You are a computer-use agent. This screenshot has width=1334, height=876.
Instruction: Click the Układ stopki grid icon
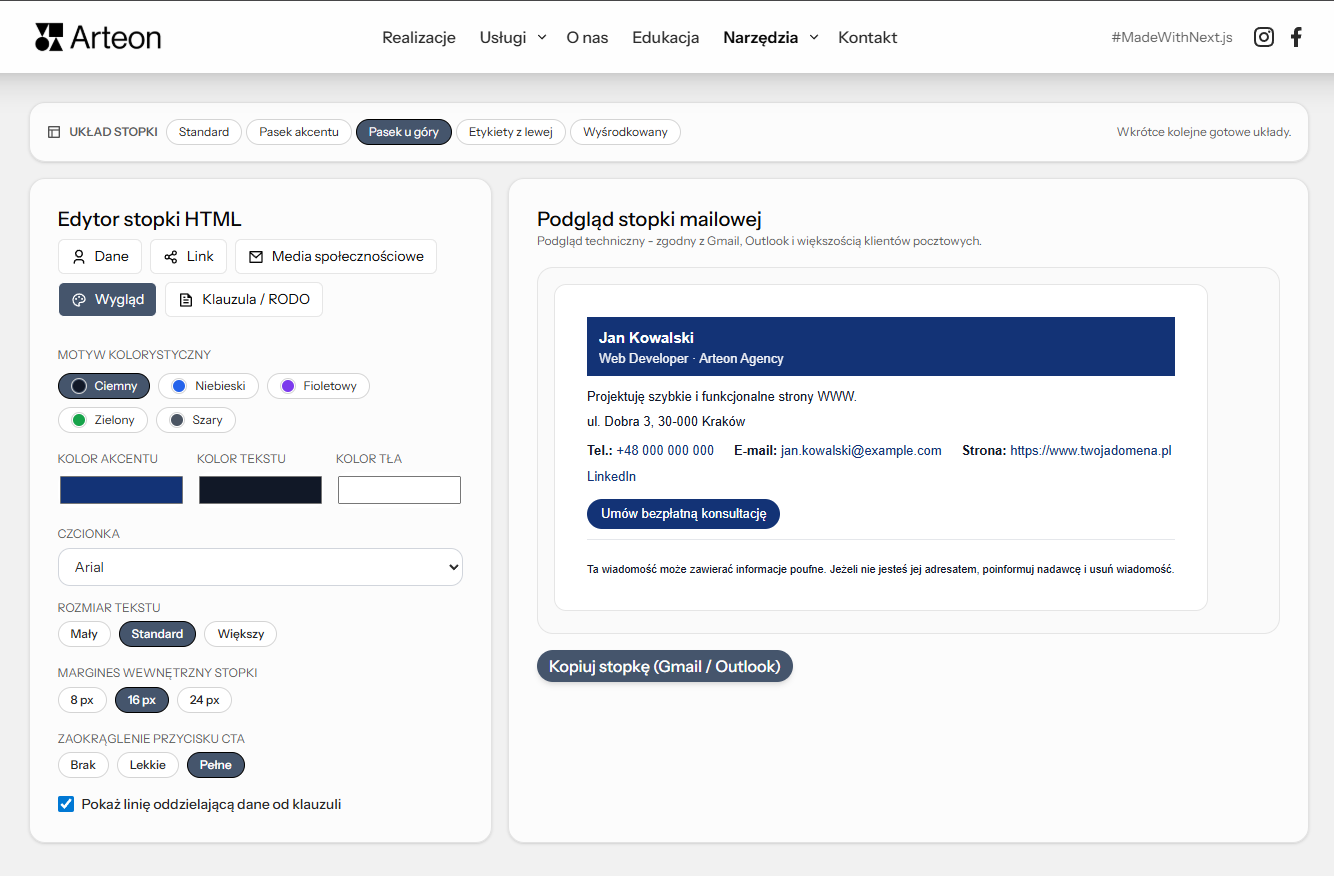click(54, 131)
